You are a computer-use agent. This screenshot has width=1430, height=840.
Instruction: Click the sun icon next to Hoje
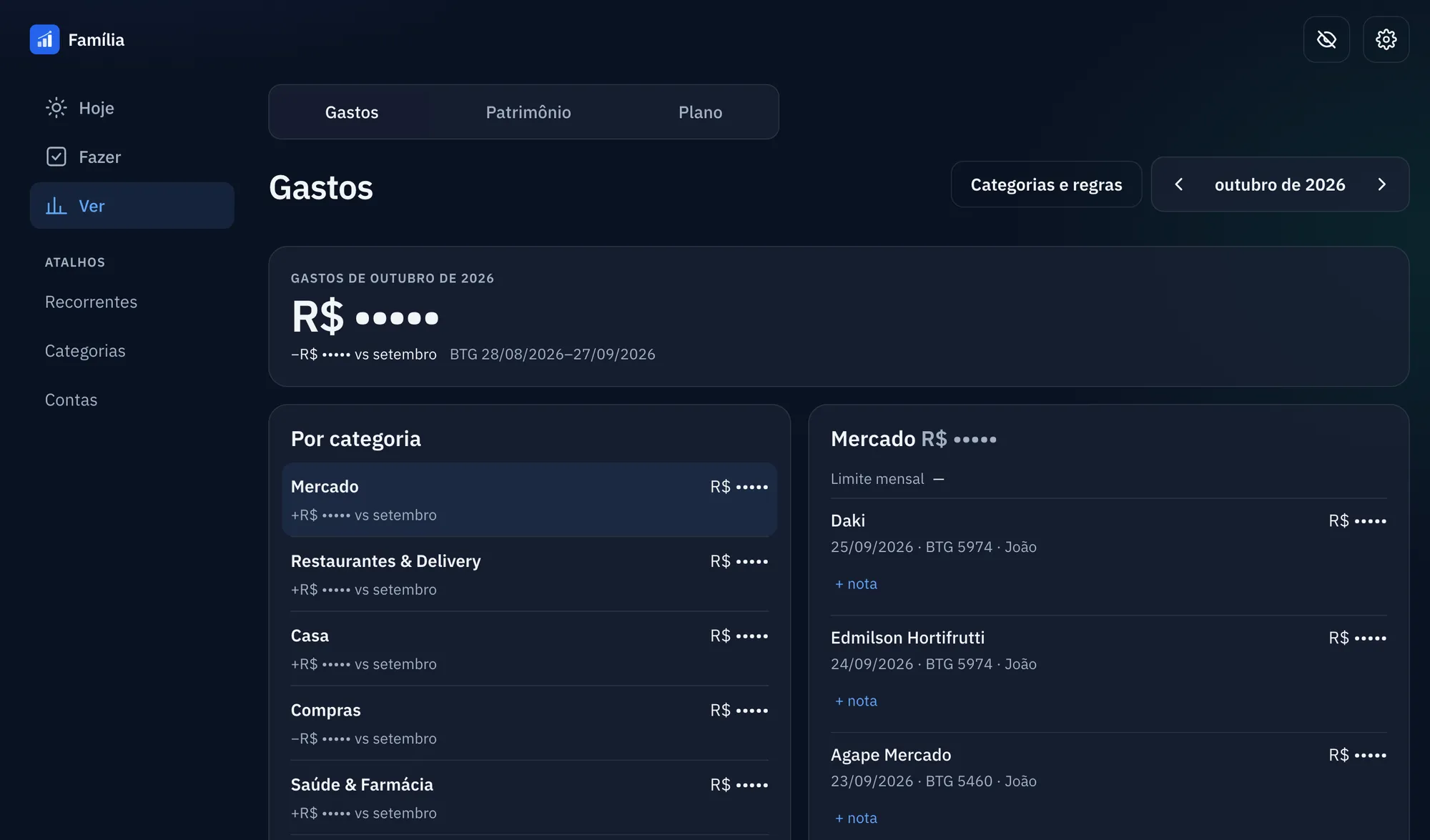56,107
